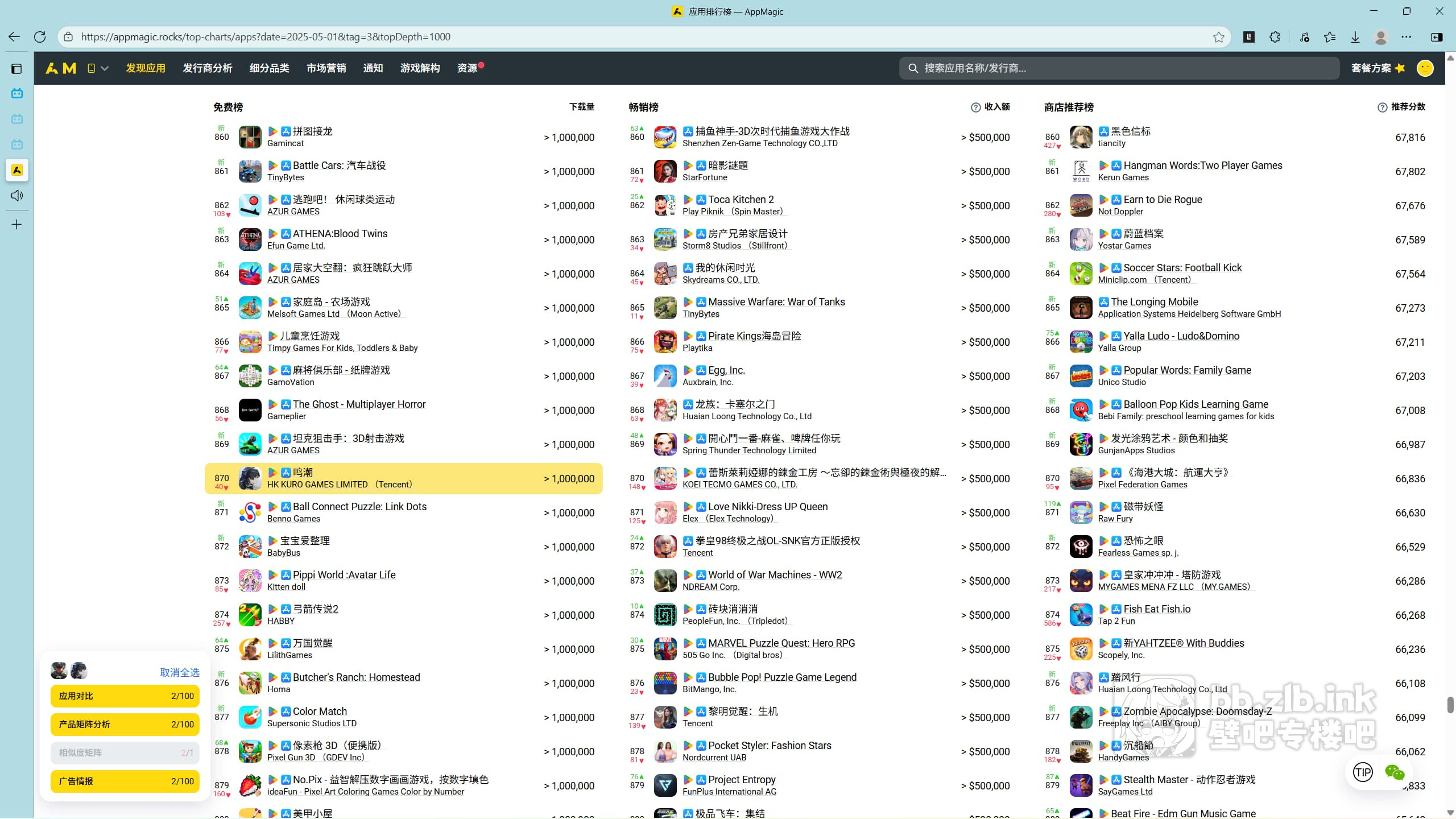1456x819 pixels.
Task: Click the AppMagic logo in header
Action: 61,68
